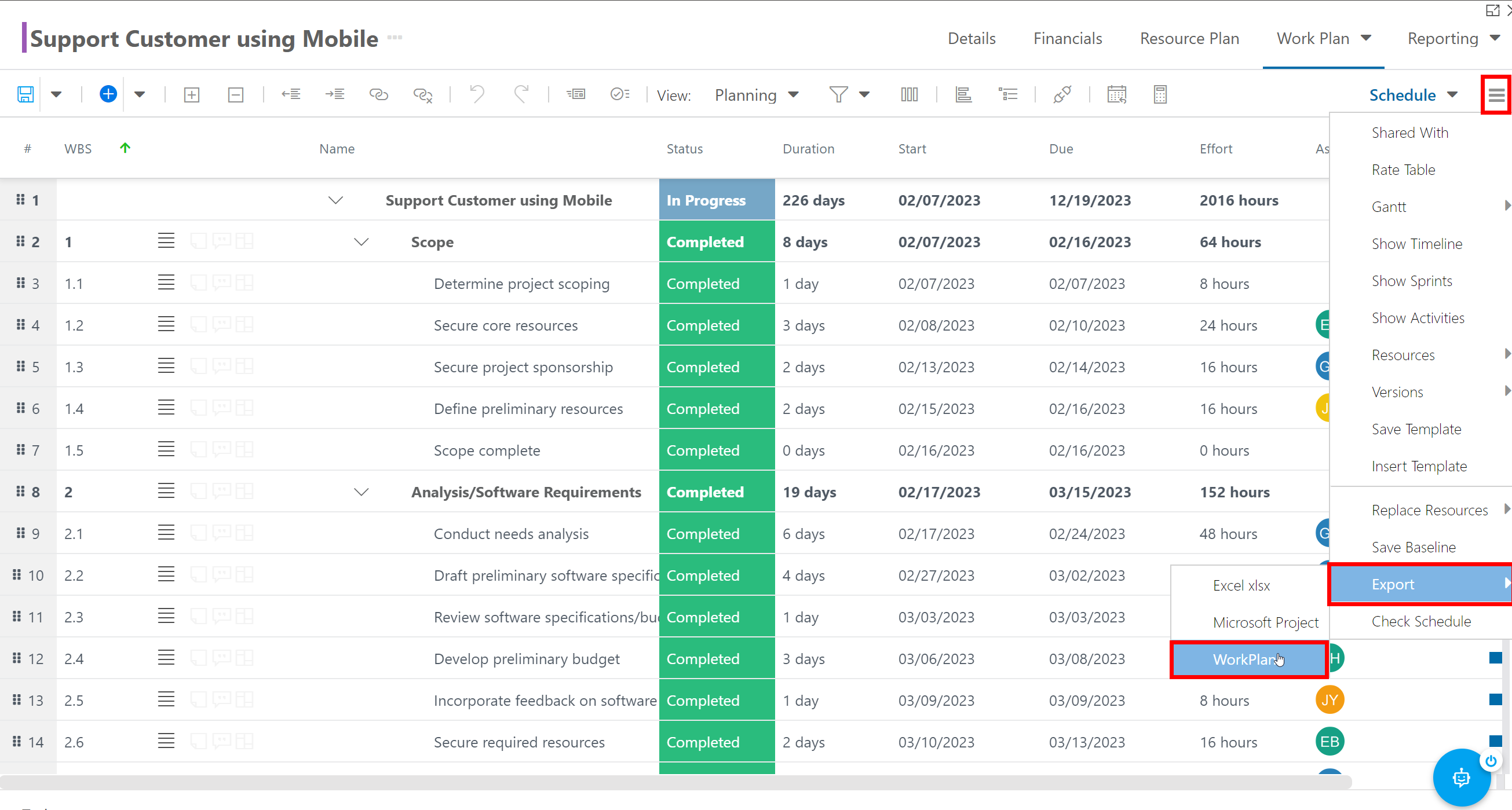This screenshot has height=810, width=1512.
Task: Click the Indent task icon
Action: coord(335,94)
